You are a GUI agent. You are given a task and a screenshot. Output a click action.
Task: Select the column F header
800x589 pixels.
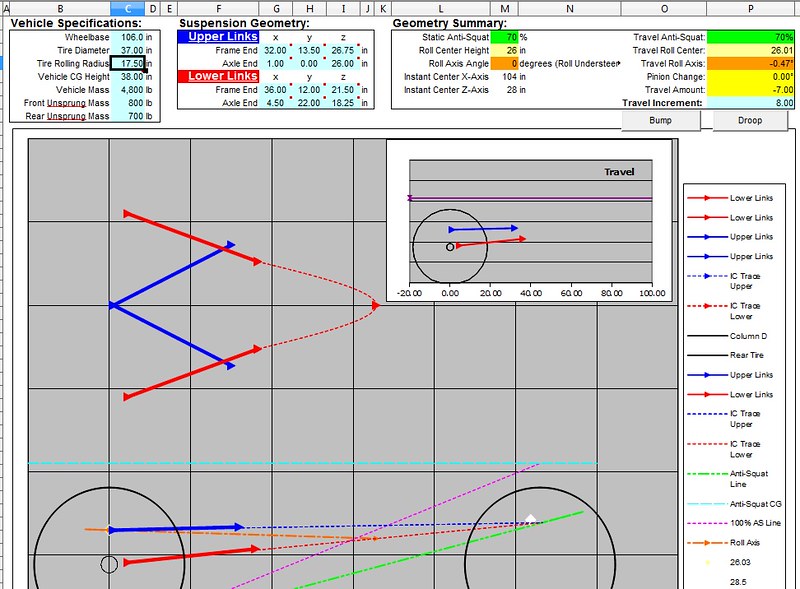coord(218,8)
